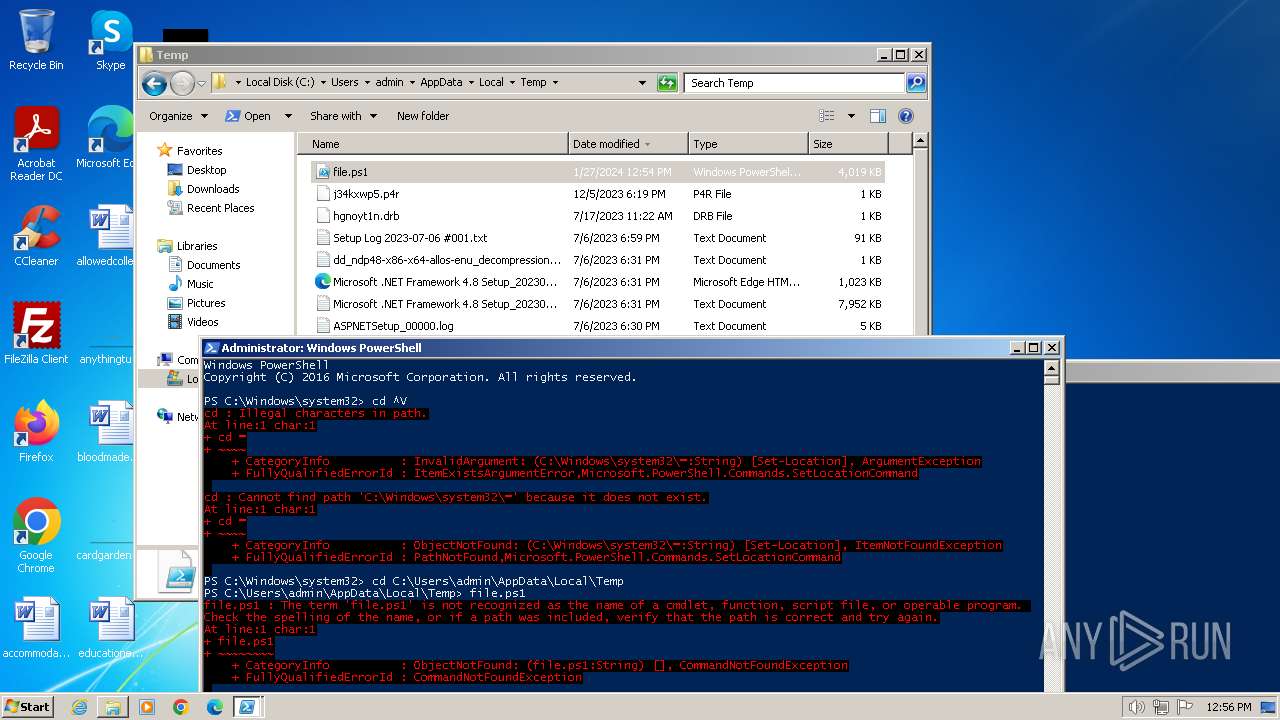Image resolution: width=1280 pixels, height=720 pixels.
Task: Expand the views options dropdown arrow
Action: 851,116
